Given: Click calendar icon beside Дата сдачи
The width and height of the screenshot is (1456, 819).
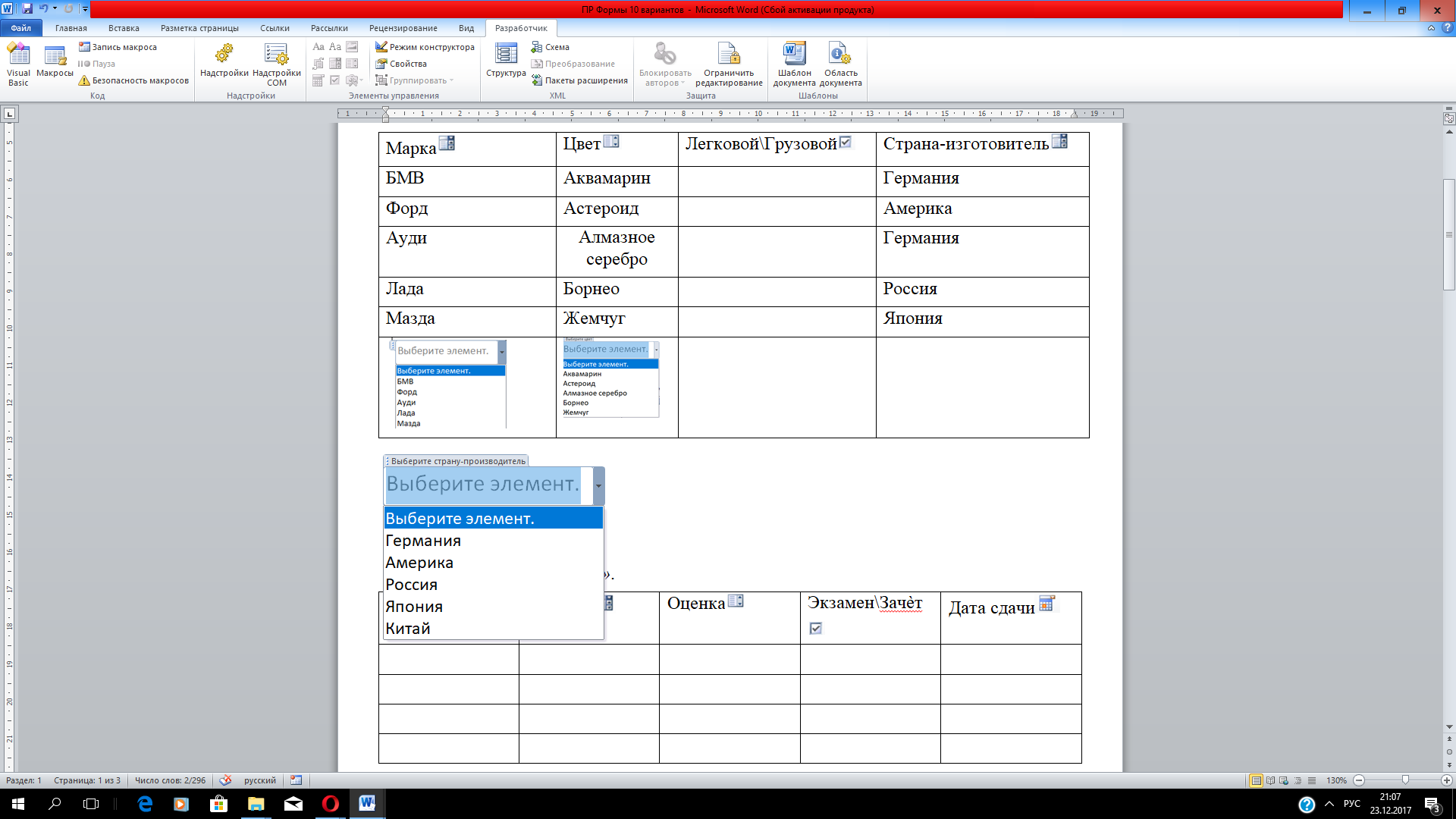Looking at the screenshot, I should click(x=1046, y=604).
